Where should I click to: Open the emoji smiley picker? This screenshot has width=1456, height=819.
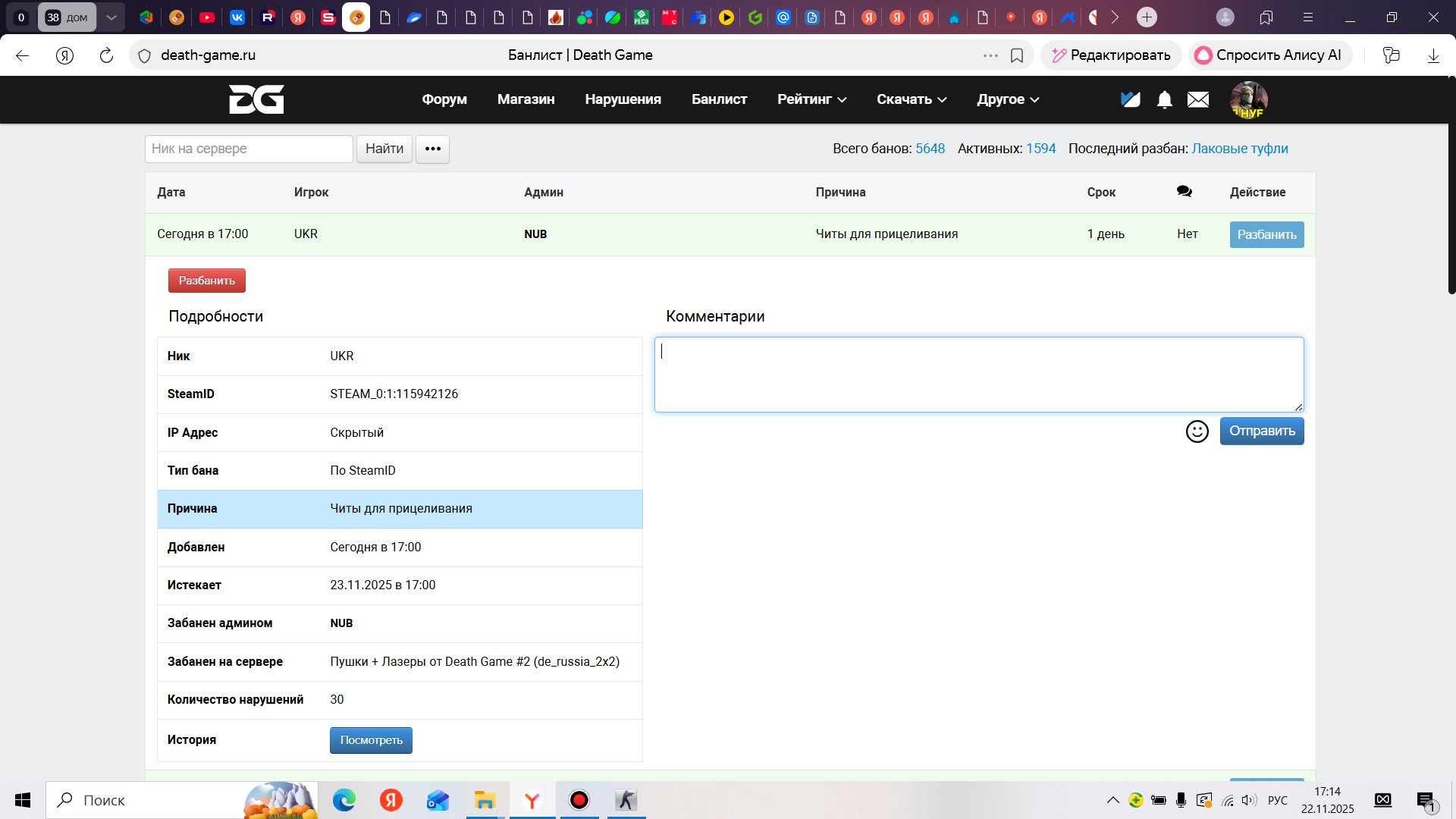pyautogui.click(x=1197, y=431)
